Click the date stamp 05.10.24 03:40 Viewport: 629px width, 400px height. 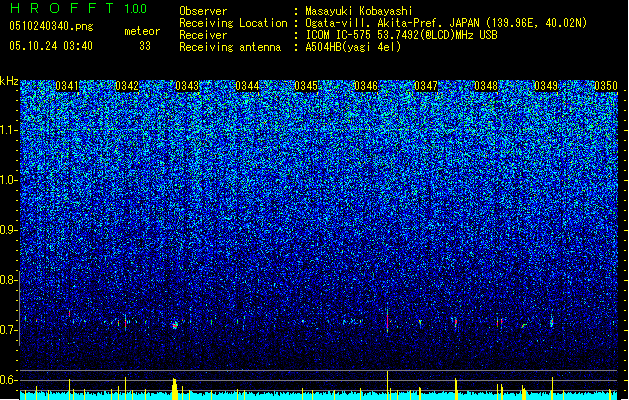[51, 46]
